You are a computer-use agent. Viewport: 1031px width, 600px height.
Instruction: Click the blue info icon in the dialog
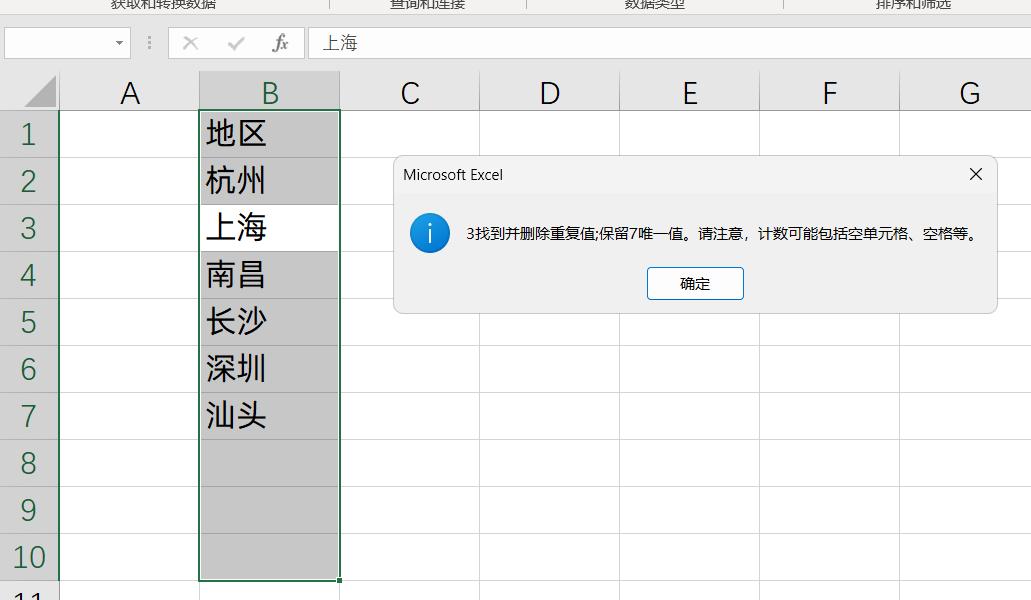430,234
